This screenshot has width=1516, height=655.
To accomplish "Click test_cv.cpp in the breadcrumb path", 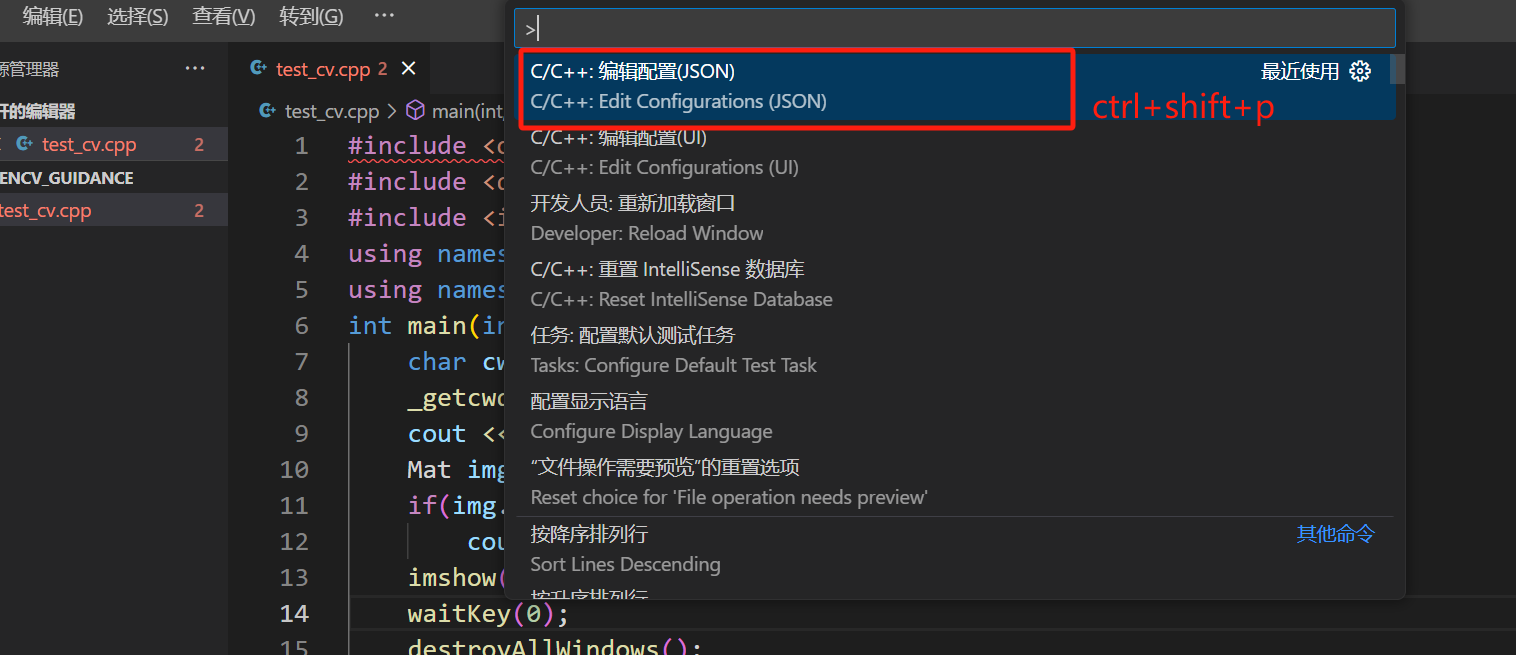I will point(332,111).
